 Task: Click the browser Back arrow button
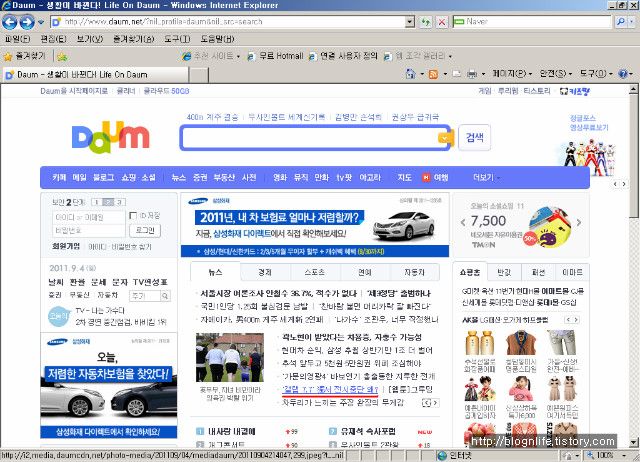(10, 22)
